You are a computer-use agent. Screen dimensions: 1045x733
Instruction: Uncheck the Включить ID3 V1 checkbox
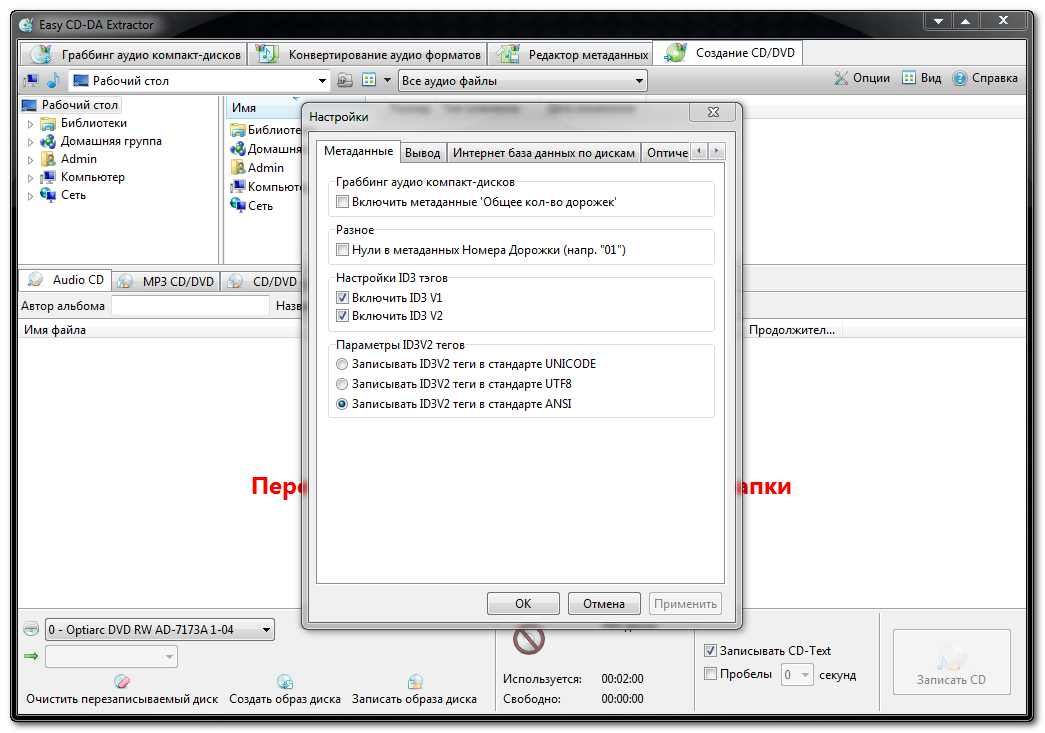343,298
